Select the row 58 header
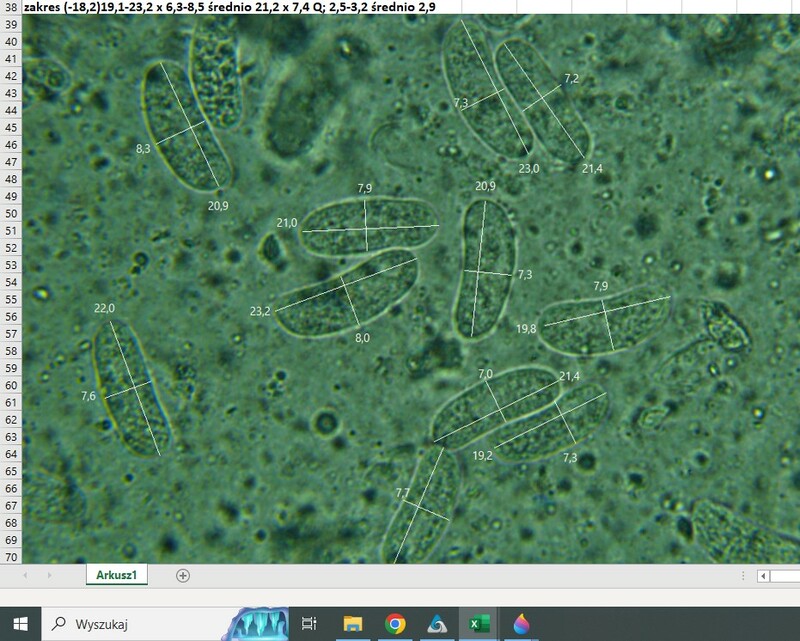 (x=11, y=351)
